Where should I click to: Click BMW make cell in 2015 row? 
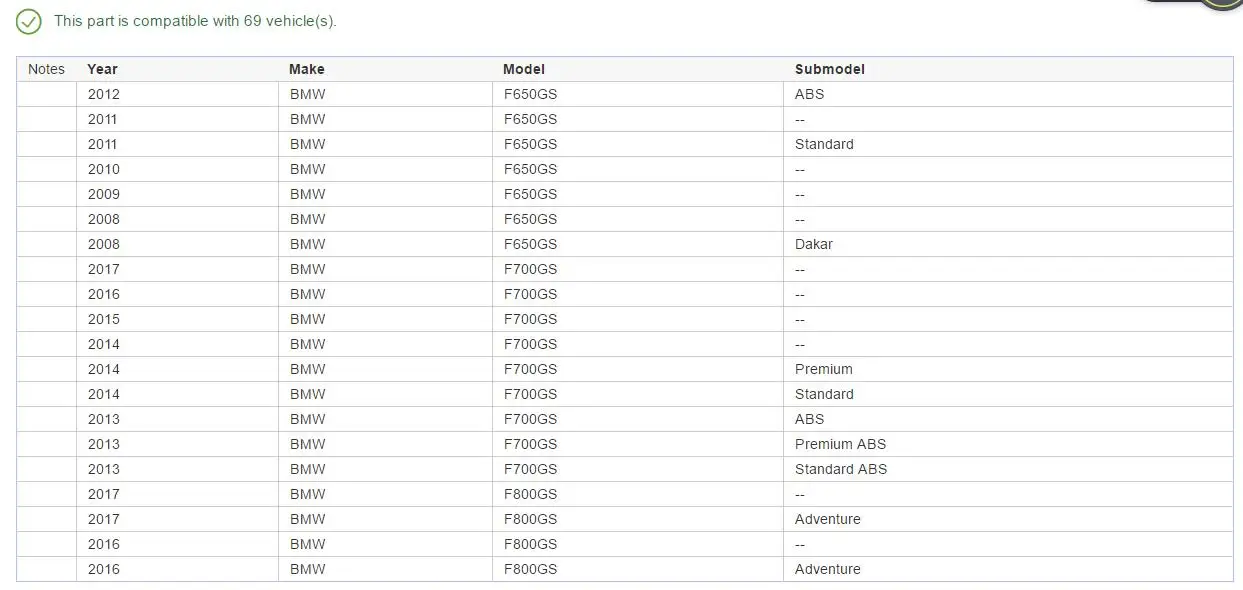point(307,319)
